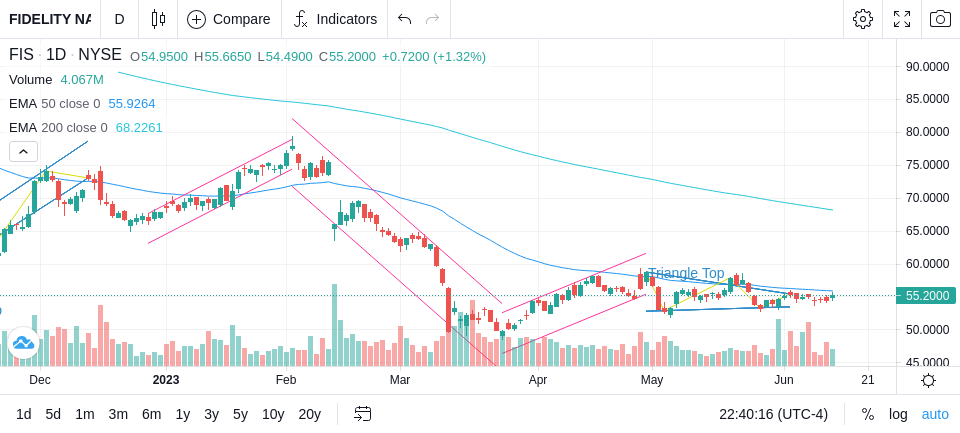
Task: Open the FIDELITY NA symbol search field
Action: [x=50, y=19]
